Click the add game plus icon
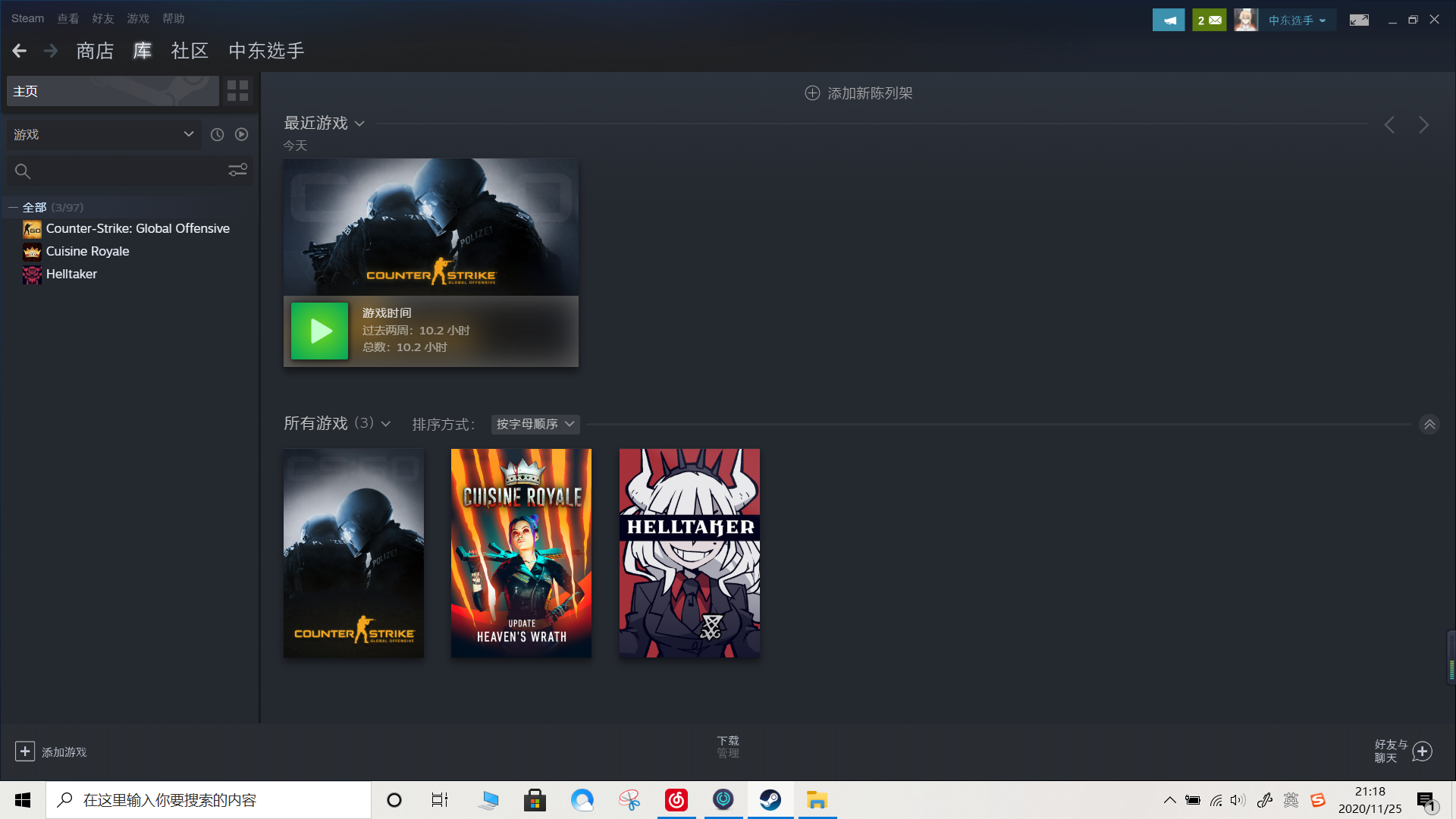This screenshot has height=819, width=1456. click(24, 751)
